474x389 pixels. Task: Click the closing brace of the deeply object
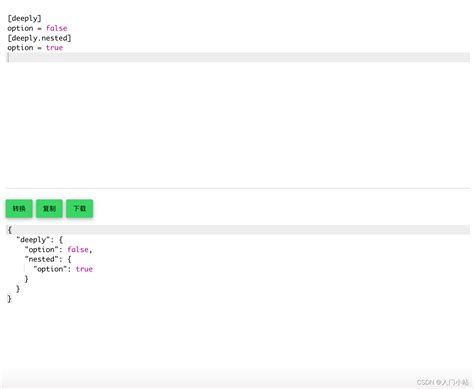tap(18, 288)
